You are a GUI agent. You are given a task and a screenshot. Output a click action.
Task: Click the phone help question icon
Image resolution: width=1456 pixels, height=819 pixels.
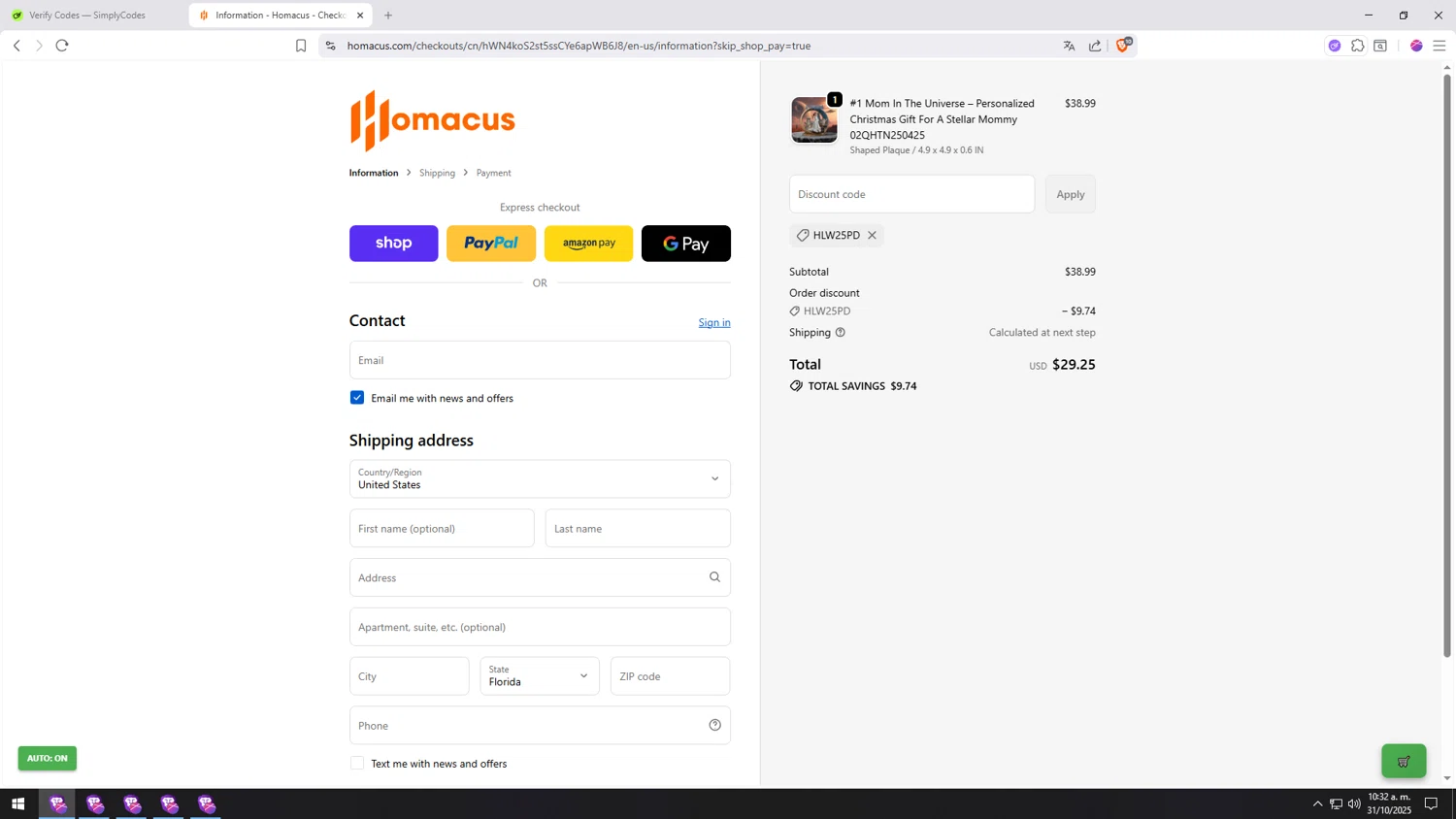click(714, 725)
